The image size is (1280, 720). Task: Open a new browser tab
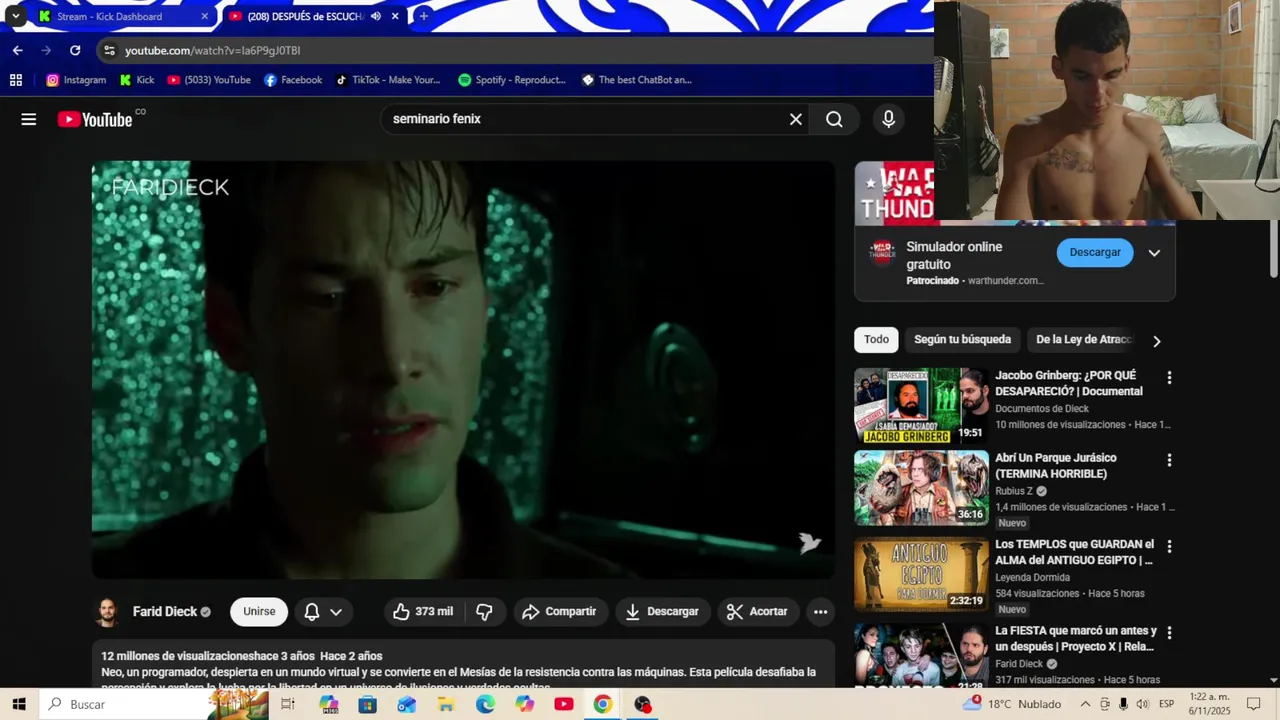[424, 16]
